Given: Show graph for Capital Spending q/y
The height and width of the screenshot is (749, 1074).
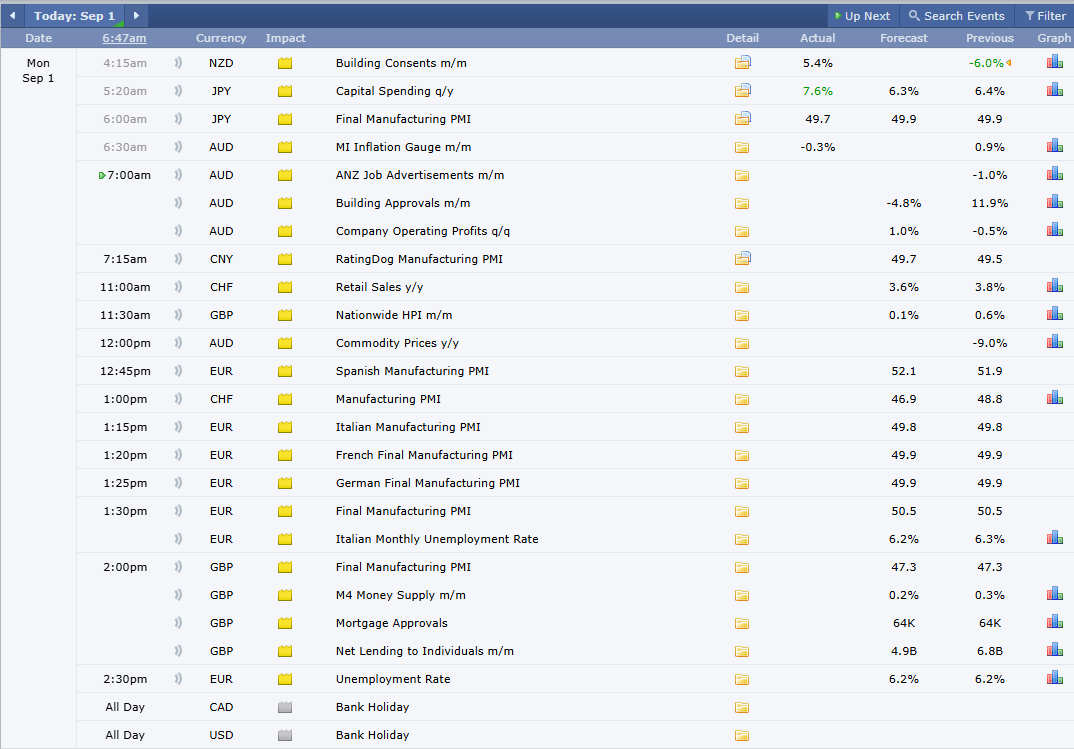Looking at the screenshot, I should [x=1055, y=90].
